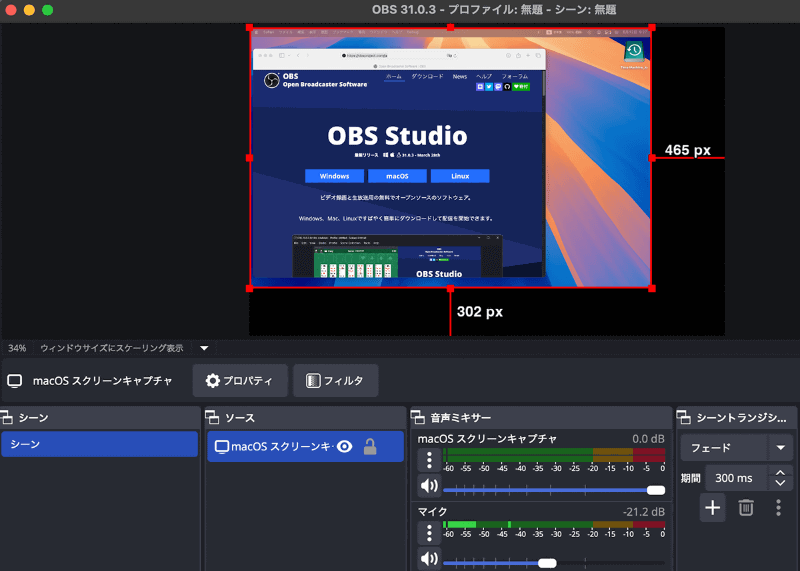Open the フィルタ (filters) button
The width and height of the screenshot is (800, 571).
pyautogui.click(x=335, y=381)
